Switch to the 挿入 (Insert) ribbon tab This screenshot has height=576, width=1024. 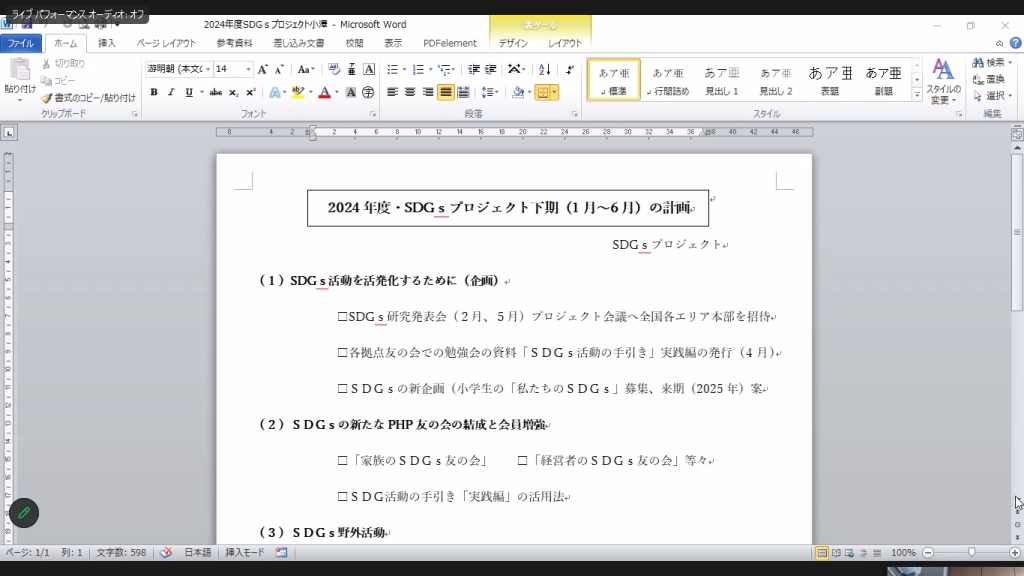point(107,43)
